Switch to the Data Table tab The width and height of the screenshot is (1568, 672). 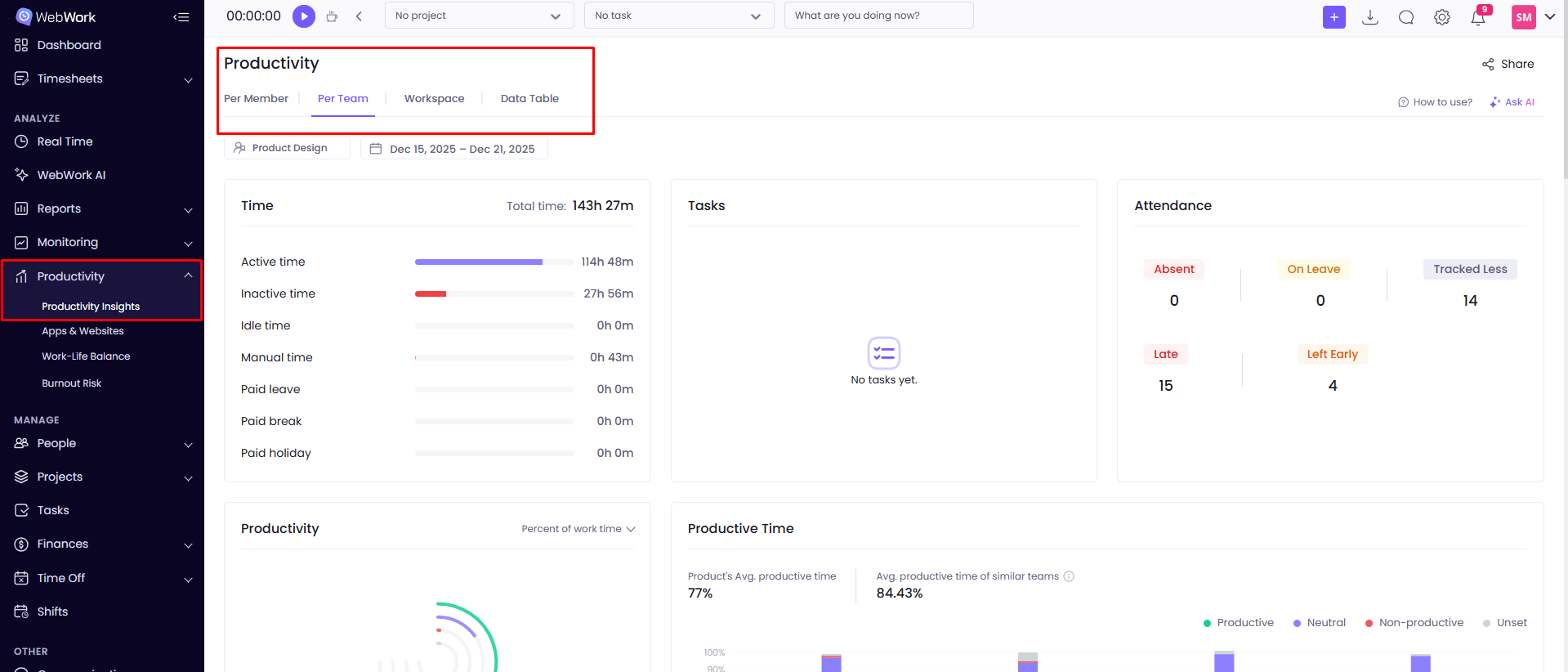[529, 99]
